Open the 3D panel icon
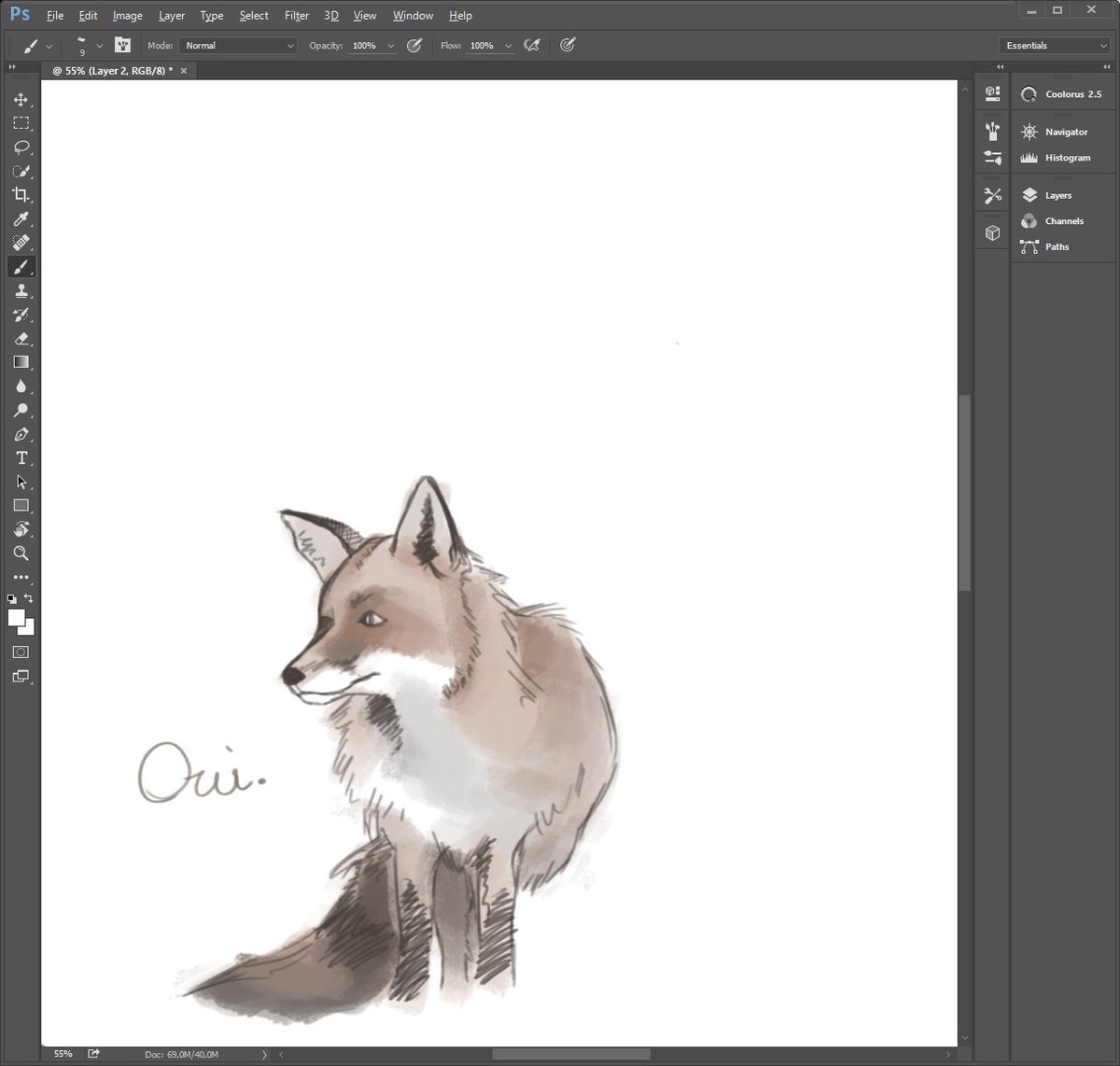The image size is (1120, 1066). pos(992,232)
